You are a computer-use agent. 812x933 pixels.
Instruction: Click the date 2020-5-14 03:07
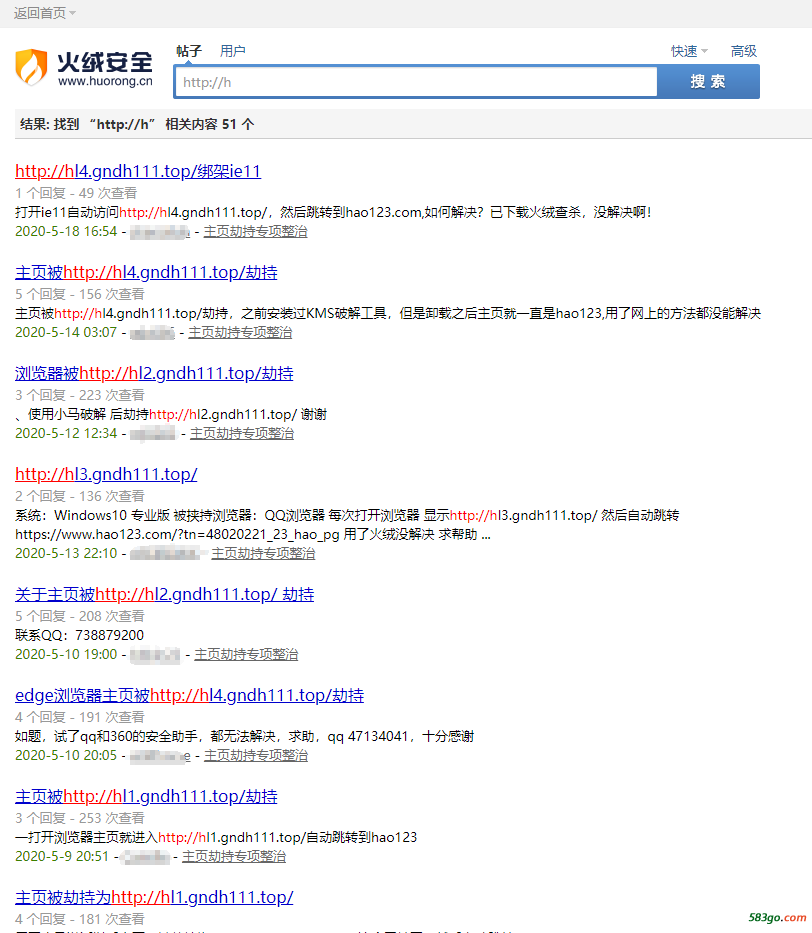[x=66, y=333]
